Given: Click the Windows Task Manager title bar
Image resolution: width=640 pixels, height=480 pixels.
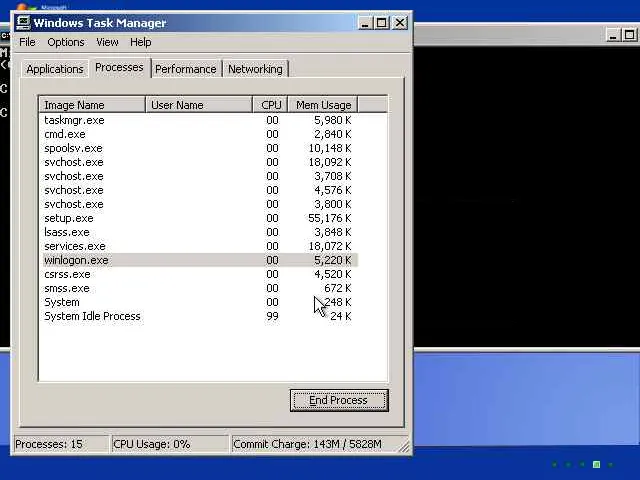Looking at the screenshot, I should [x=211, y=23].
